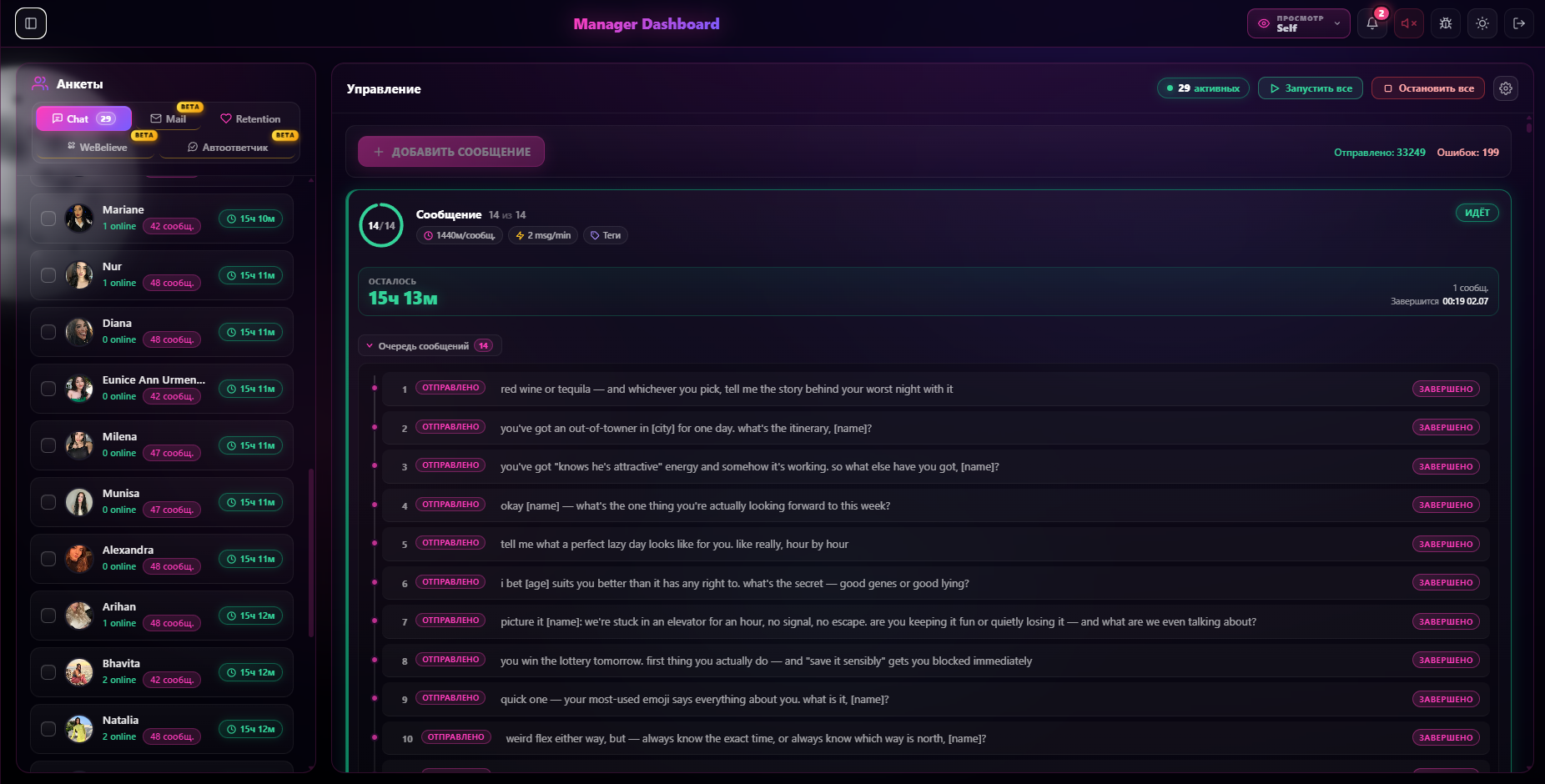Click the 14/14 circular progress ring
1545x784 pixels.
point(381,225)
